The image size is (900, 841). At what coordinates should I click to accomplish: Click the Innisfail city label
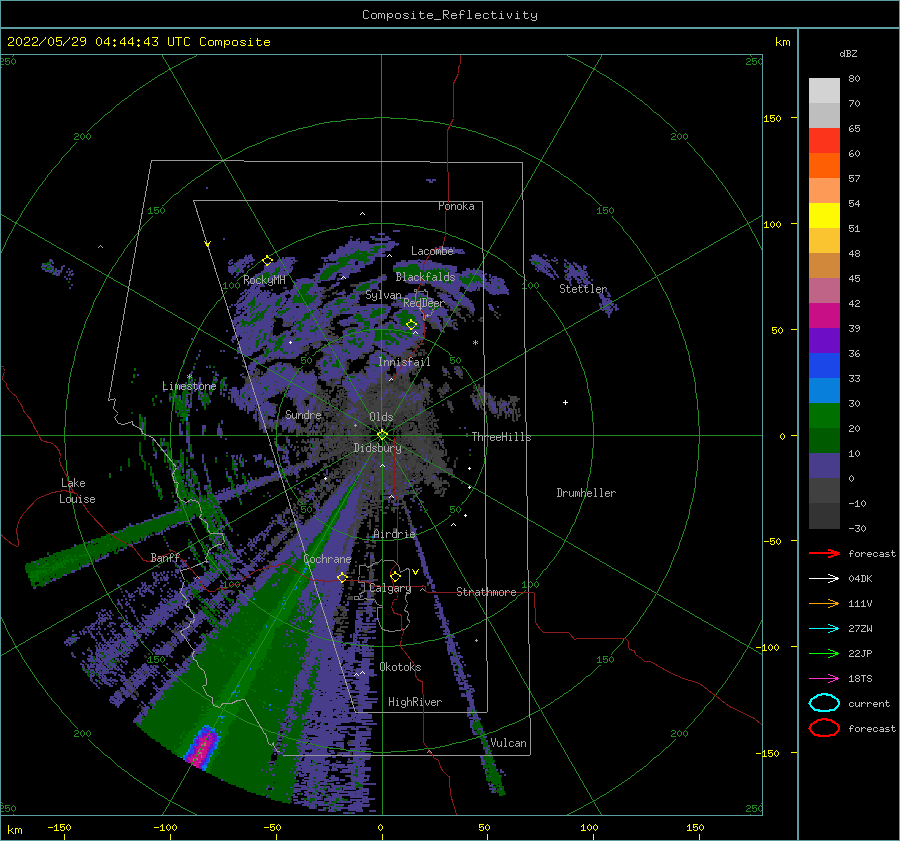404,362
